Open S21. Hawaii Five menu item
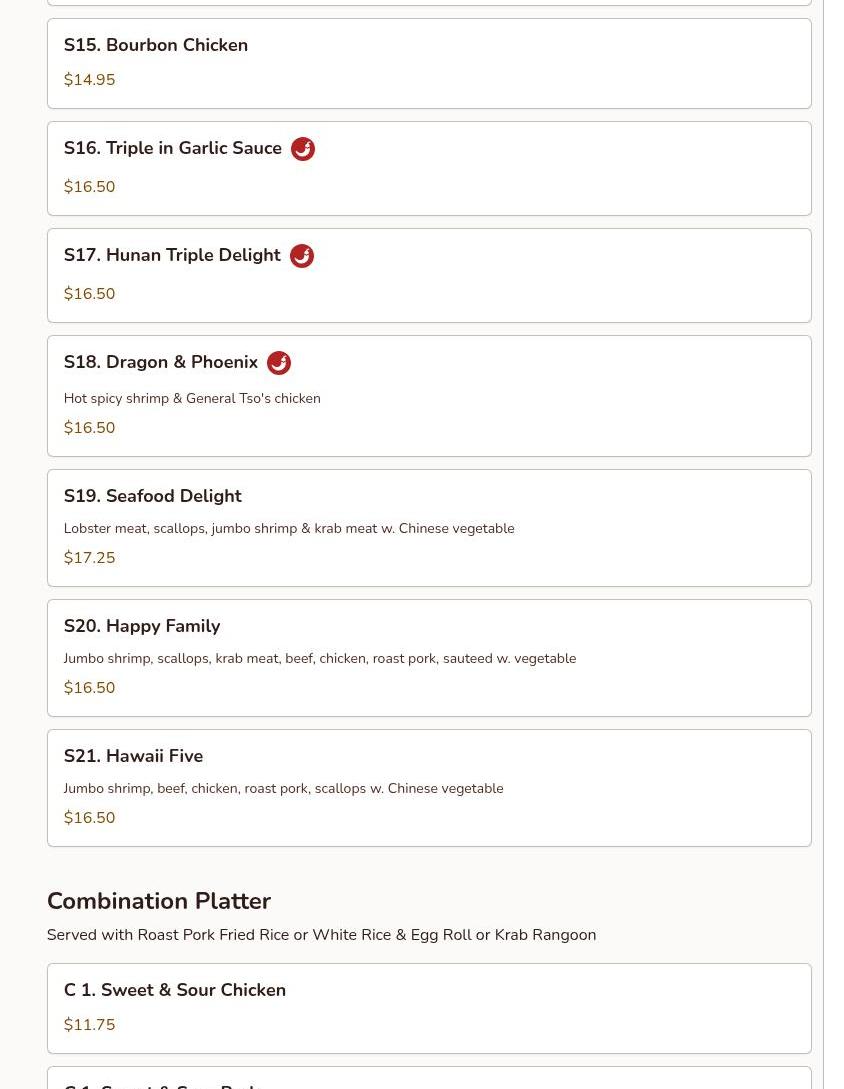The width and height of the screenshot is (844, 1089). (429, 788)
